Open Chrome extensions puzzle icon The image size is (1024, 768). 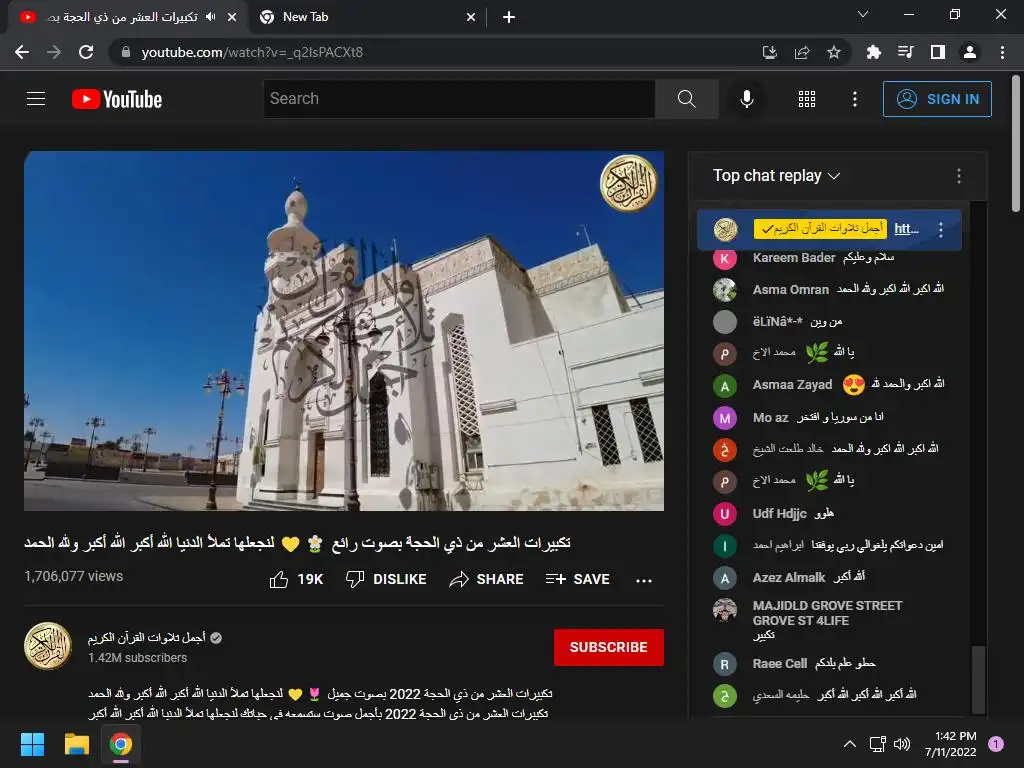[873, 52]
